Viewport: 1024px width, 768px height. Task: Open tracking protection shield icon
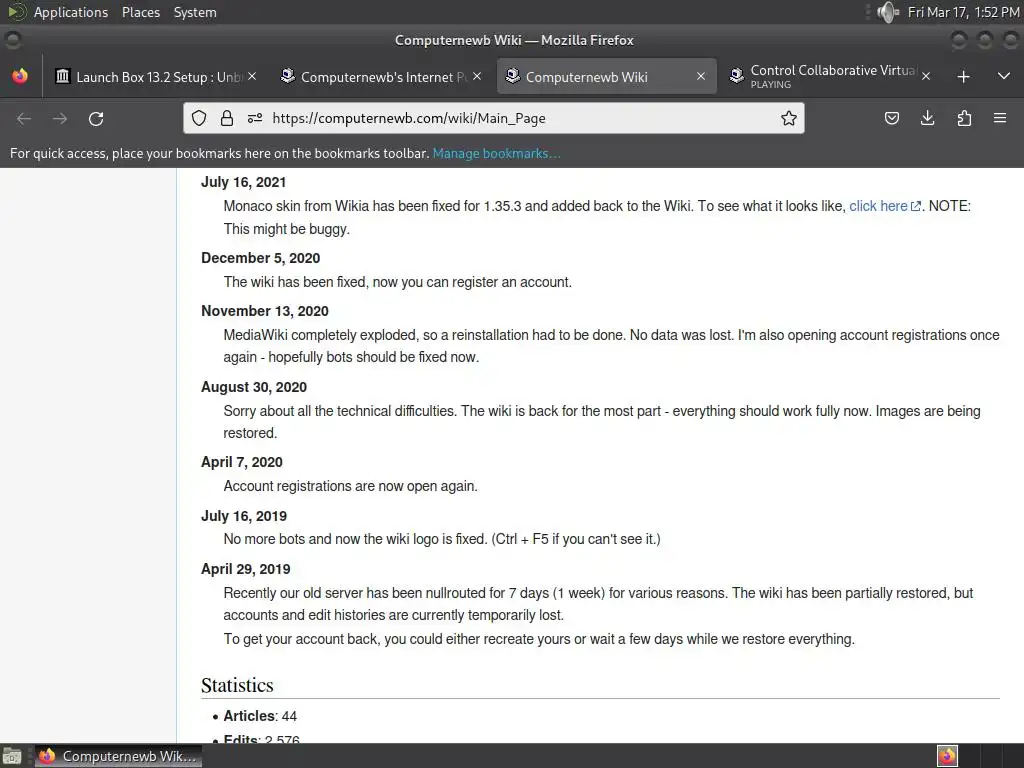click(199, 118)
